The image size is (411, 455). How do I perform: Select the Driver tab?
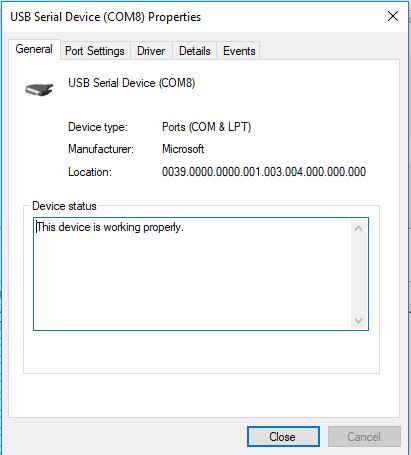(151, 51)
